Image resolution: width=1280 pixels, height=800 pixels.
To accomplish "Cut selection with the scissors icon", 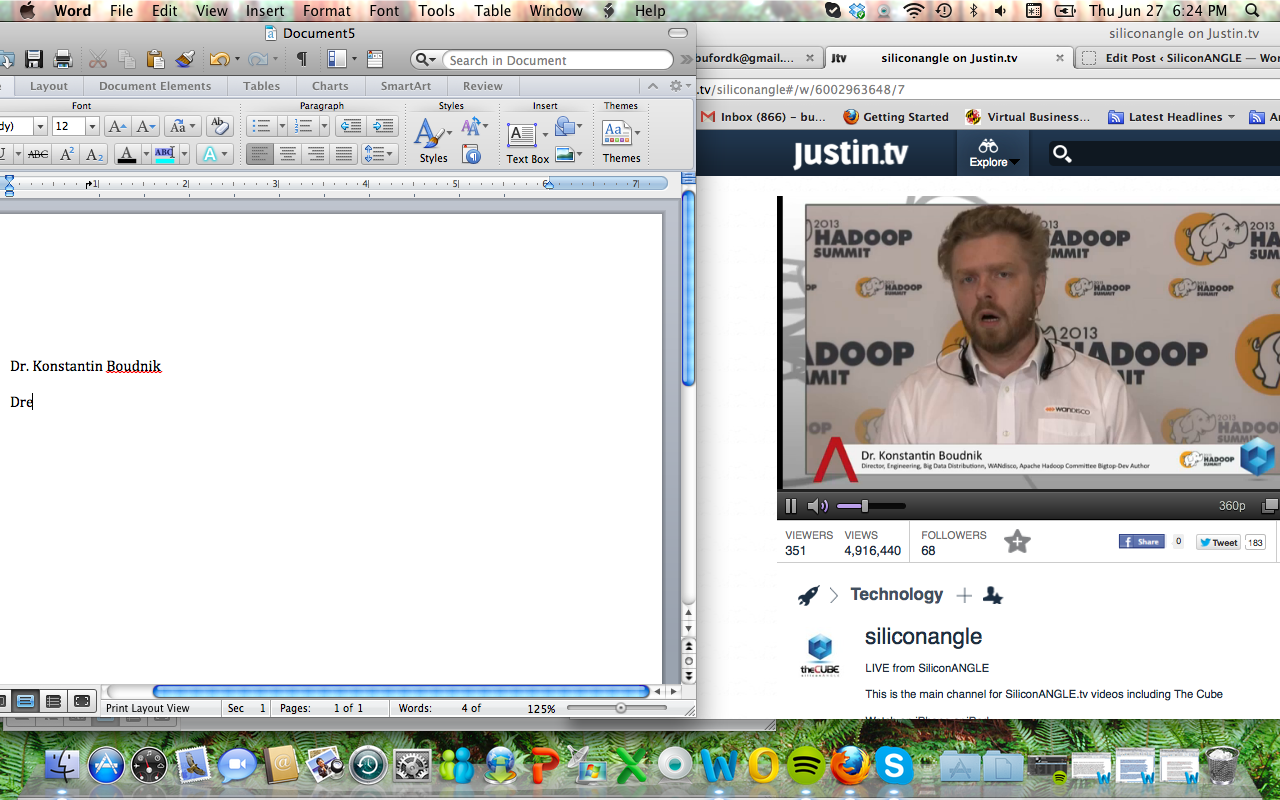I will pyautogui.click(x=97, y=60).
